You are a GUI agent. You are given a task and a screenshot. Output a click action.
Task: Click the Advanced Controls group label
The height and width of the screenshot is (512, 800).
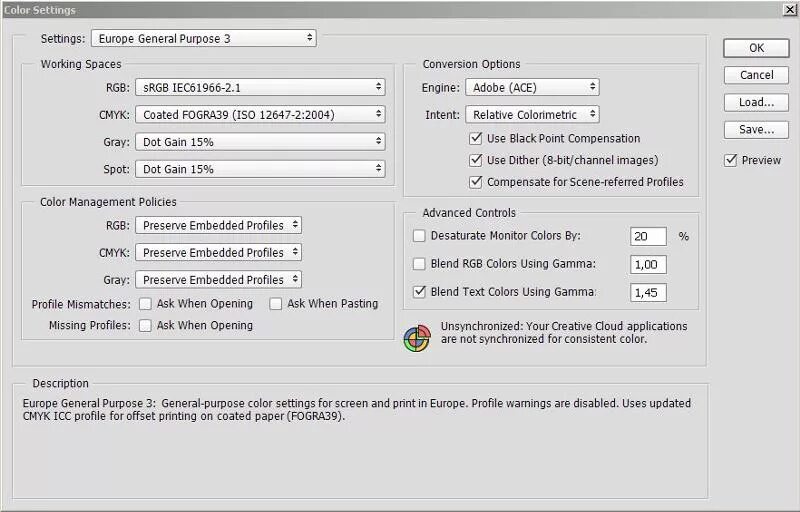[469, 213]
